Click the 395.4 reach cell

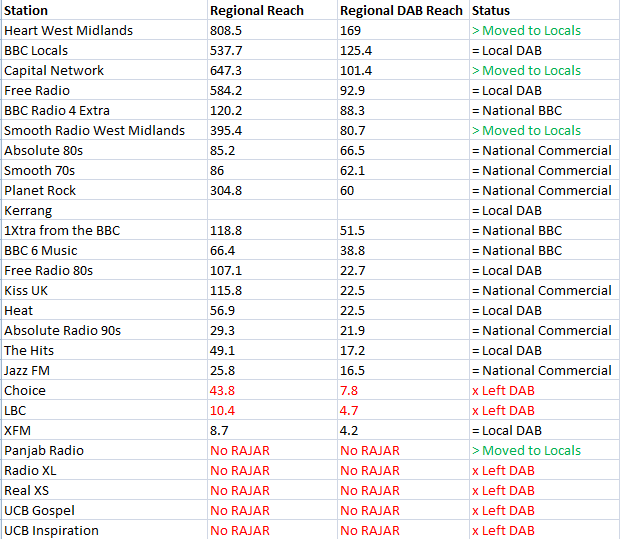(x=272, y=130)
